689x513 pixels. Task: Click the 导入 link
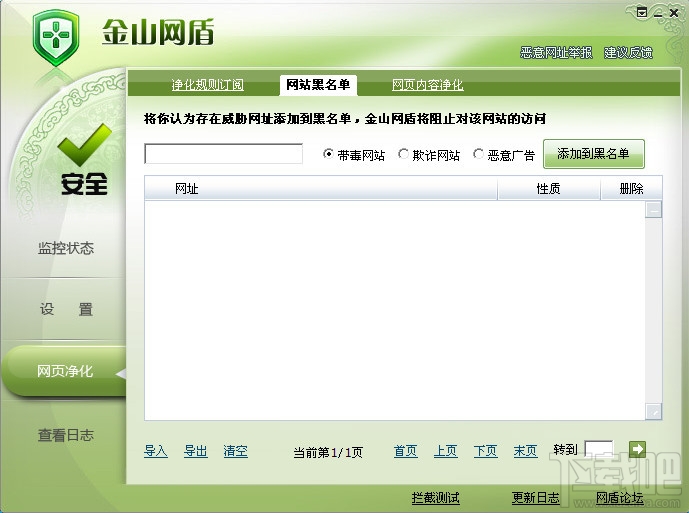[156, 451]
